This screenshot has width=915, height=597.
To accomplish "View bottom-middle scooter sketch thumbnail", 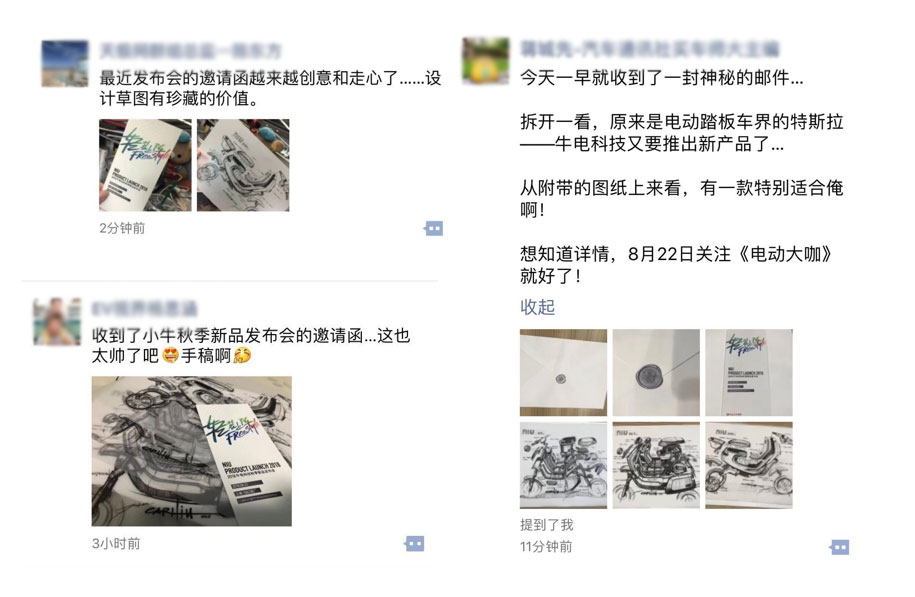I will (656, 465).
